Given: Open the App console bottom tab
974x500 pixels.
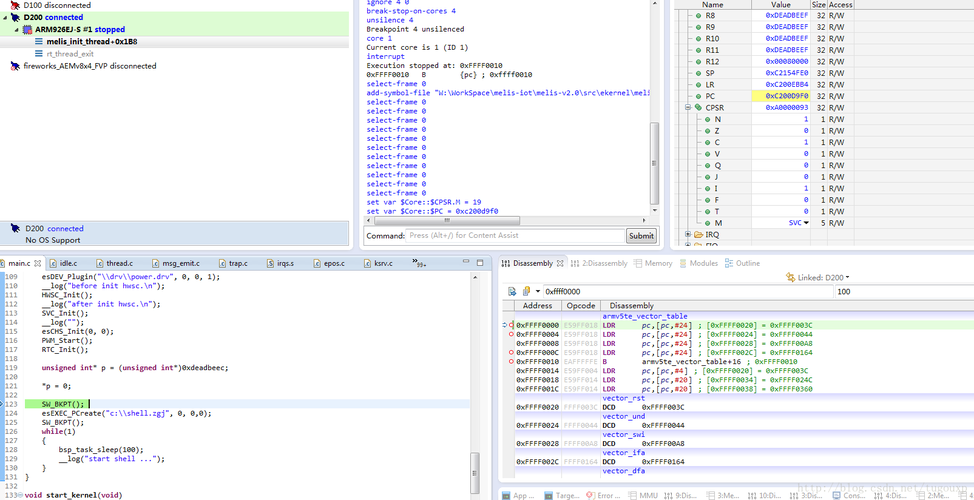Looking at the screenshot, I should pyautogui.click(x=519, y=495).
